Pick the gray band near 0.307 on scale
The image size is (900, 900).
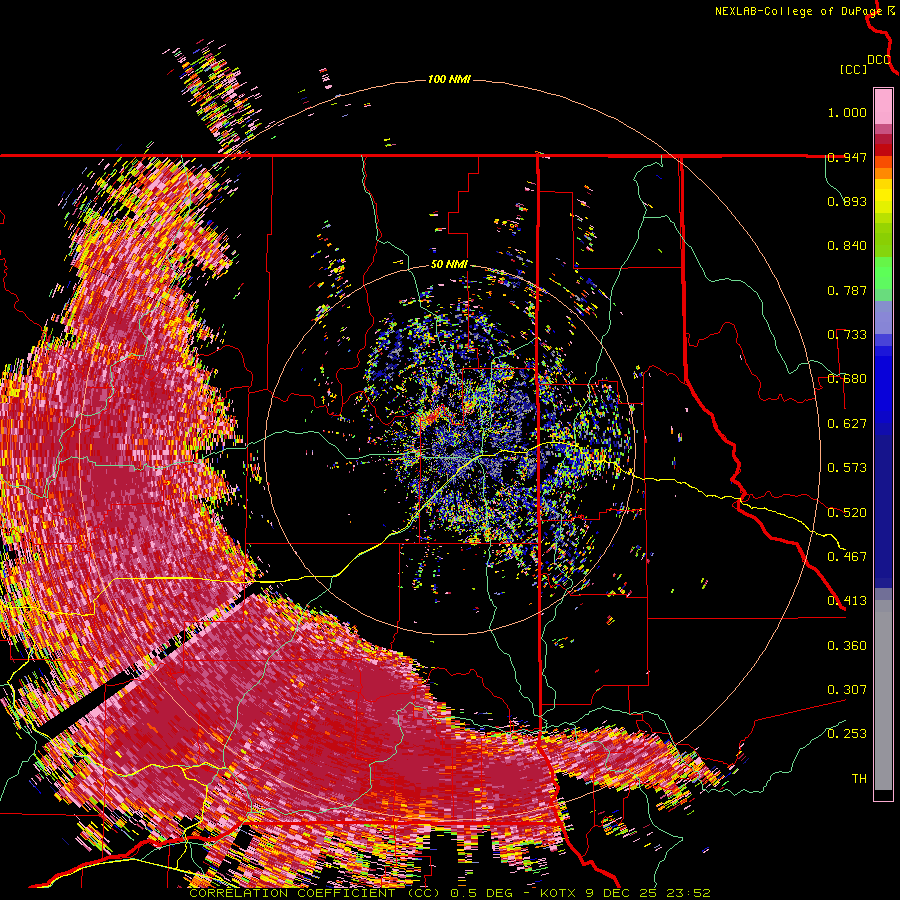[x=883, y=695]
